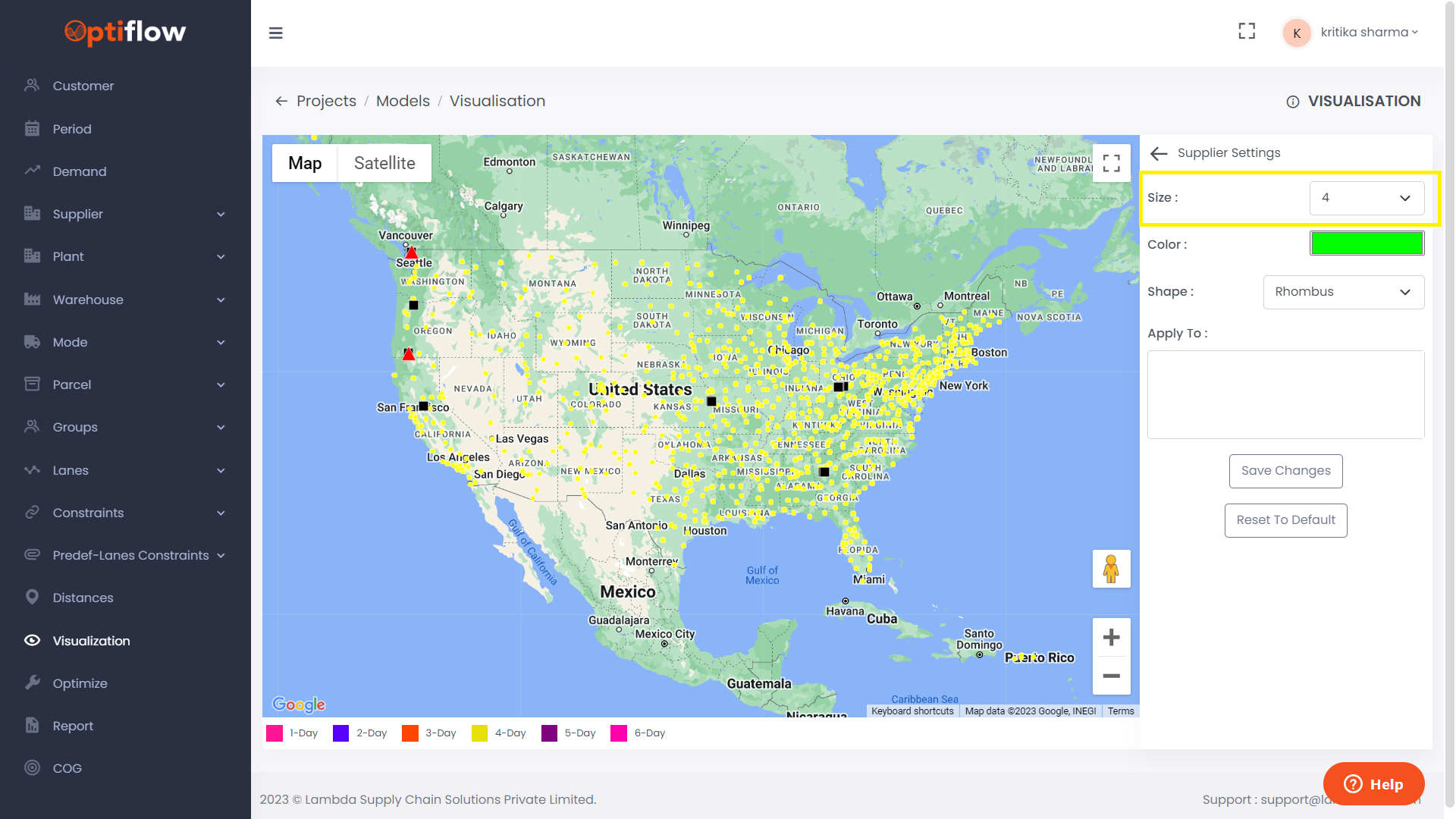1456x819 pixels.
Task: Open the Shape Rhombus dropdown
Action: click(1343, 292)
